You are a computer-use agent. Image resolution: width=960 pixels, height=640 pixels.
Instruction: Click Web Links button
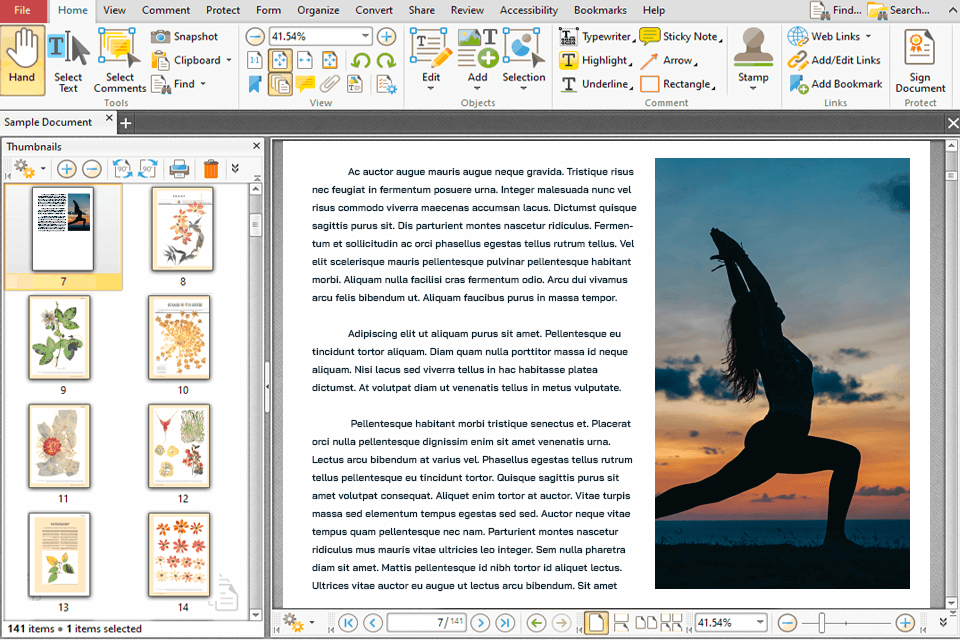(823, 37)
